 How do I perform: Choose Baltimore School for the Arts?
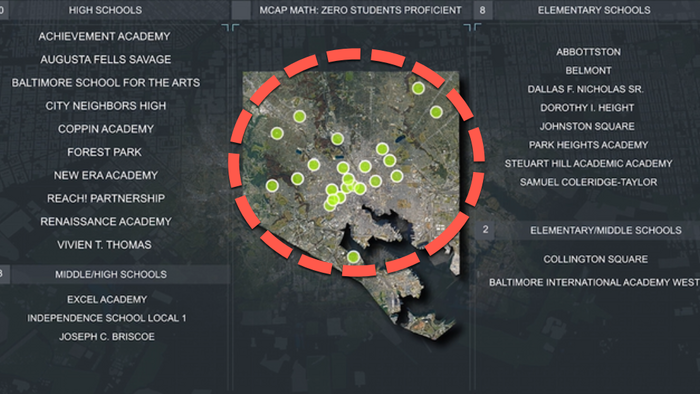[106, 83]
